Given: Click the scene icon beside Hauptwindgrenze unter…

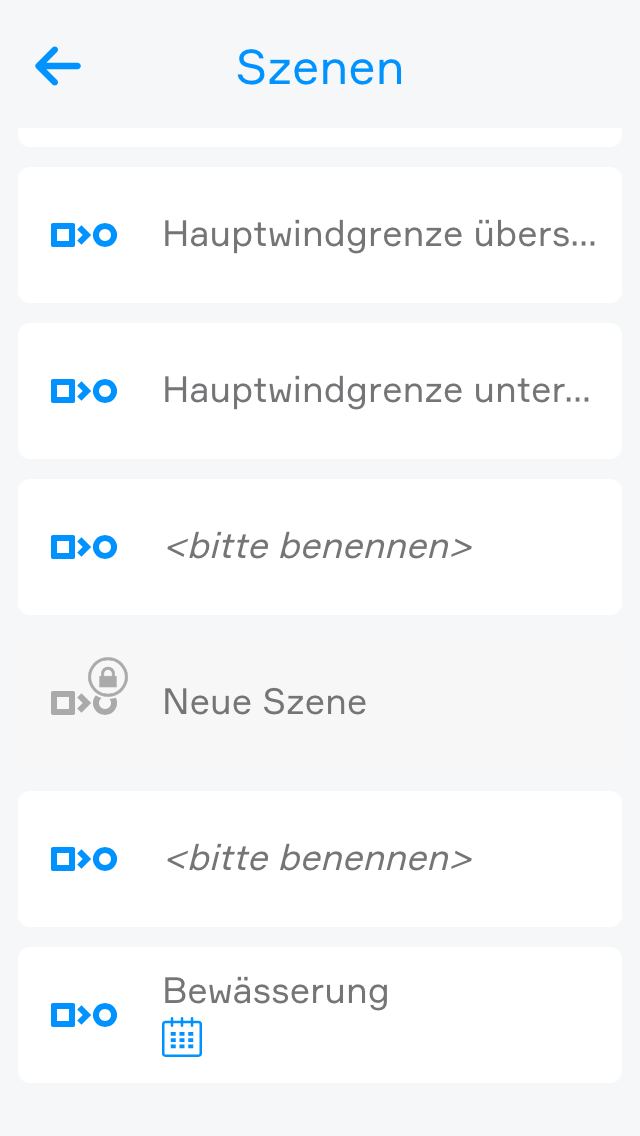Looking at the screenshot, I should click(84, 391).
